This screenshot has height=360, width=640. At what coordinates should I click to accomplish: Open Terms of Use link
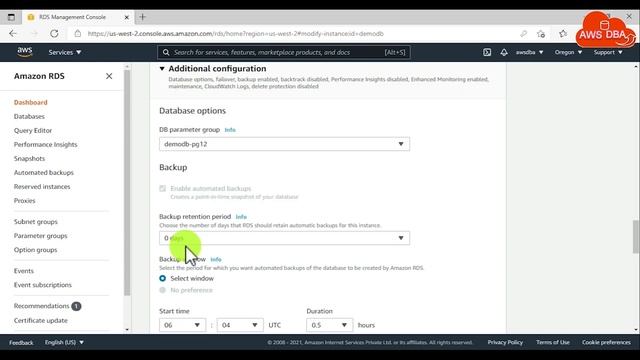coord(553,342)
